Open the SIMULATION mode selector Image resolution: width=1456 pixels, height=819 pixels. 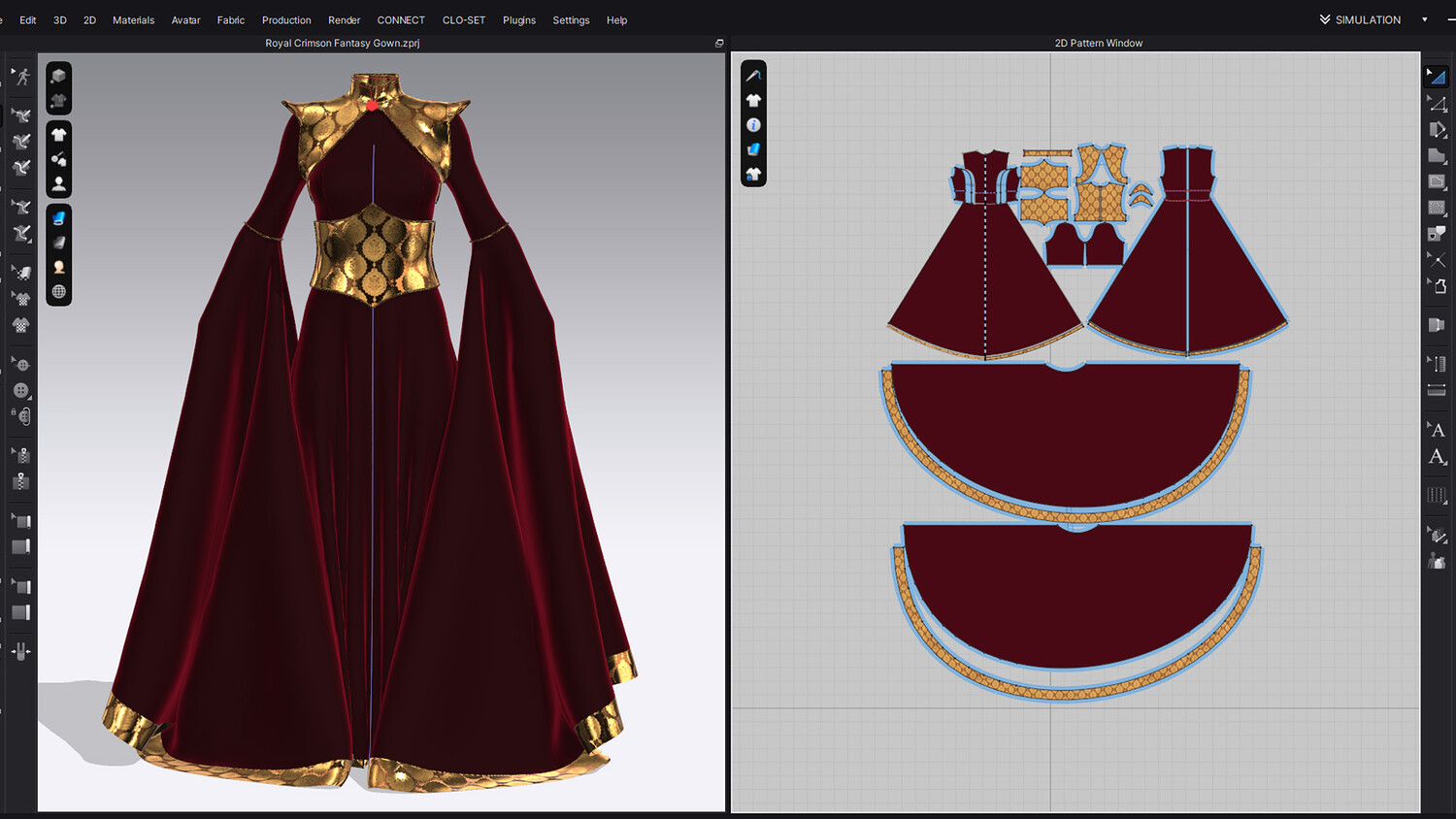[x=1368, y=19]
